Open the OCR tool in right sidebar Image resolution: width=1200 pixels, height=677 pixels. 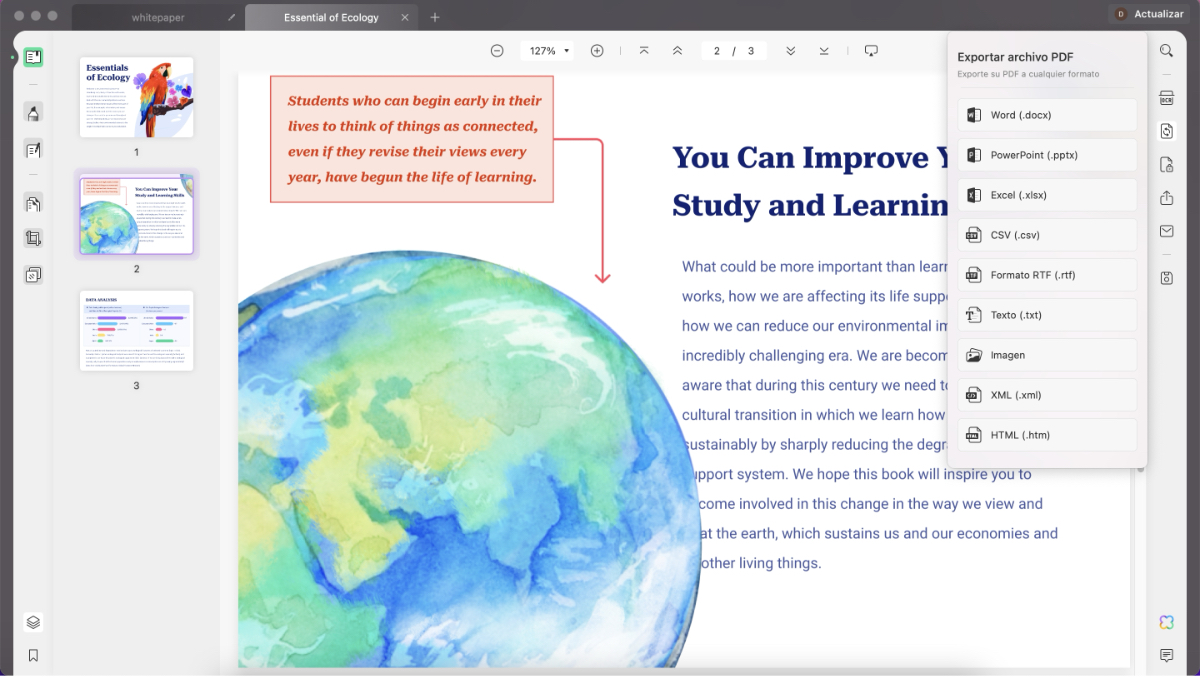tap(1166, 98)
